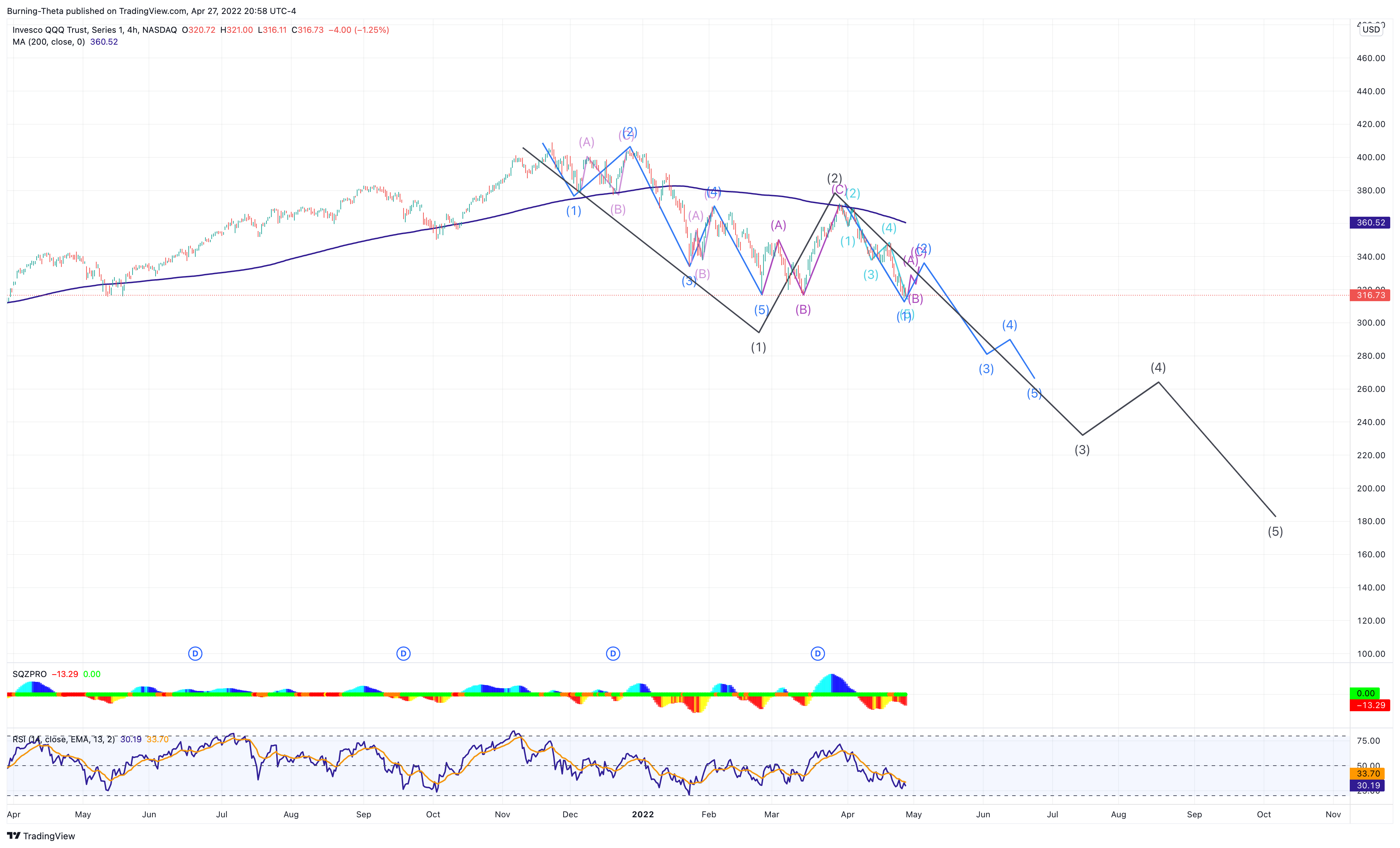This screenshot has height=848, width=1400.
Task: Click the 2022 label on the time axis
Action: pos(642,814)
